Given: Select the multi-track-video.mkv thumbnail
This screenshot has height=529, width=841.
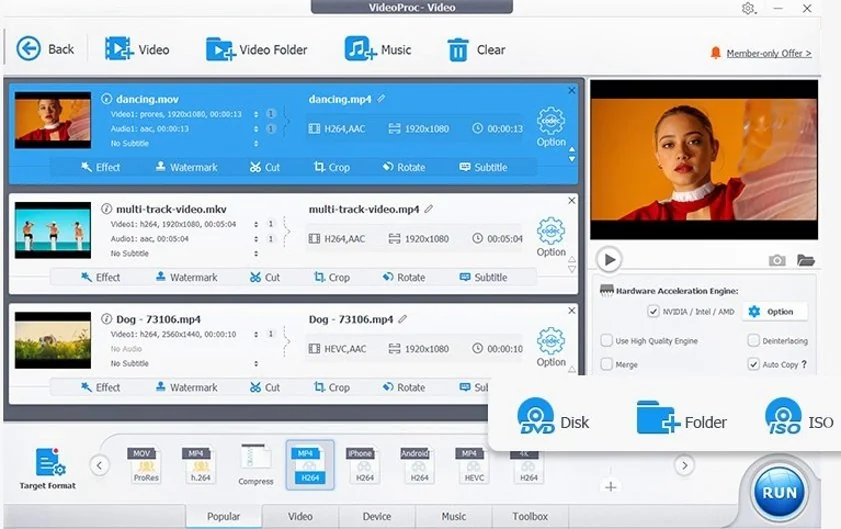Looking at the screenshot, I should click(x=53, y=230).
